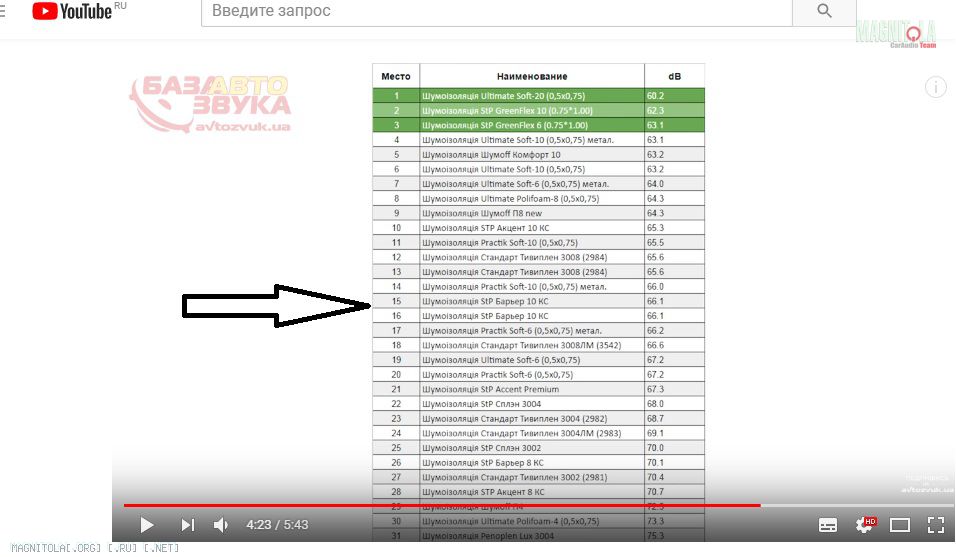Select row 'STP Акцент 10 КС'
This screenshot has width=956, height=557.
pos(539,228)
